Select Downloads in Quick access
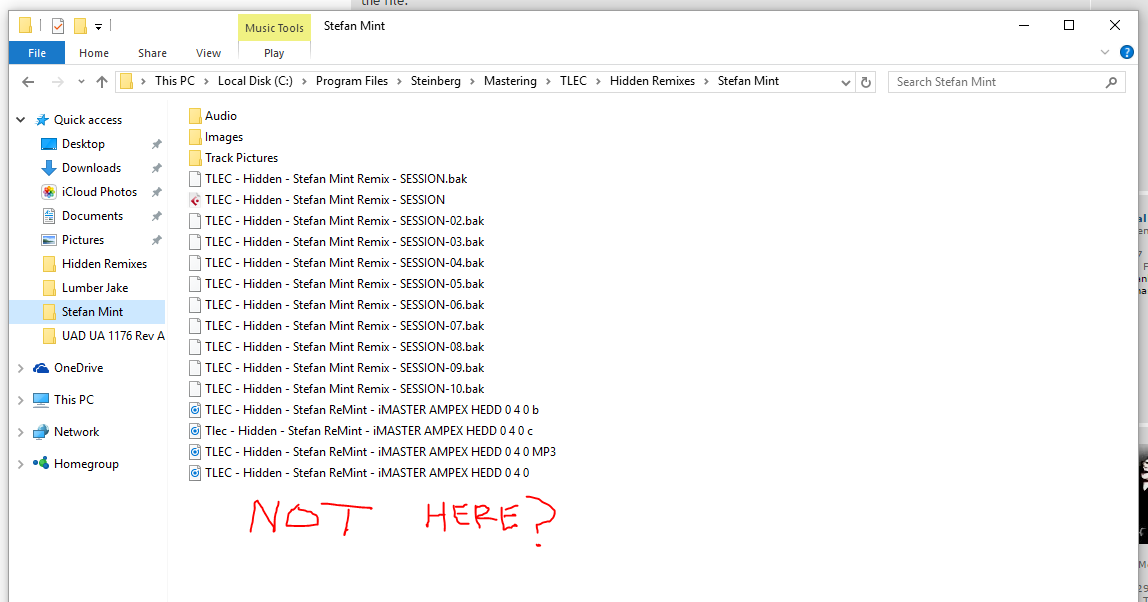 click(91, 168)
